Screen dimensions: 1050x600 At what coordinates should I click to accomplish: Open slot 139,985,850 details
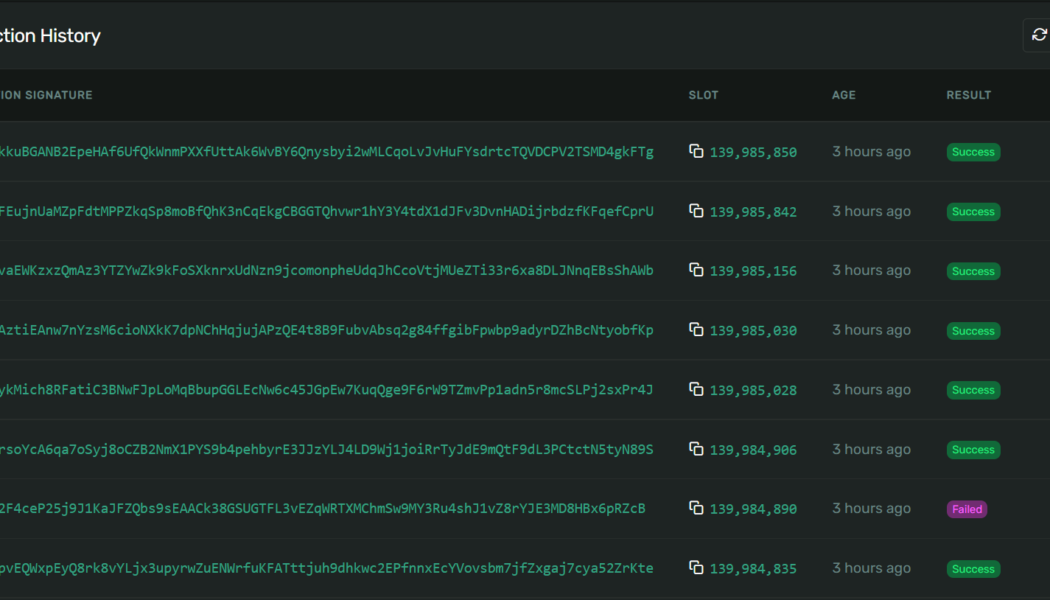pyautogui.click(x=755, y=151)
